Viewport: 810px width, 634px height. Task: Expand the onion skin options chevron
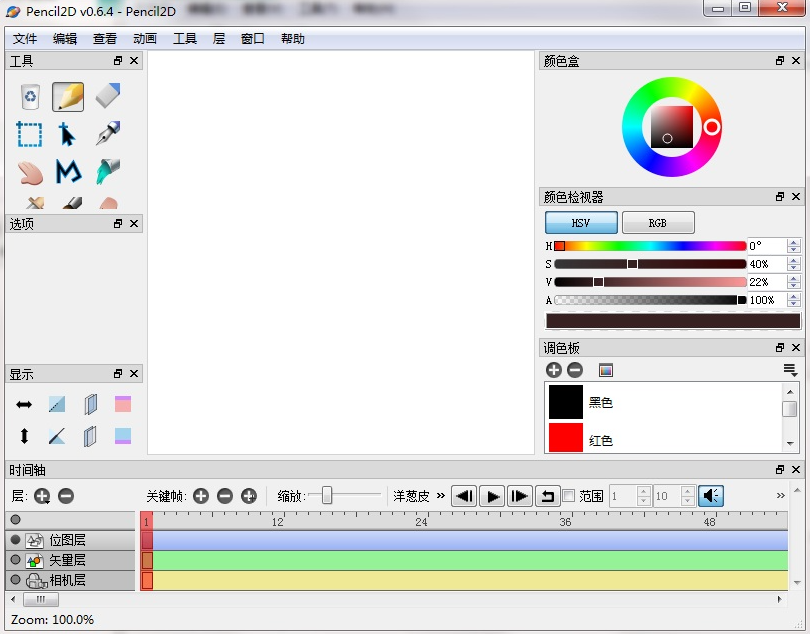click(x=441, y=495)
